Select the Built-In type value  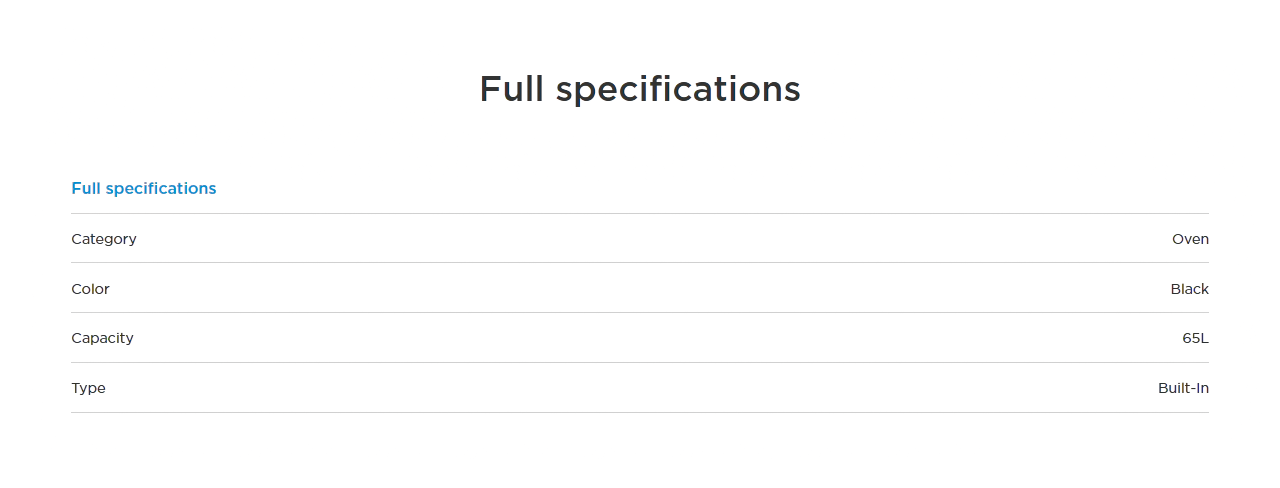[x=1183, y=388]
